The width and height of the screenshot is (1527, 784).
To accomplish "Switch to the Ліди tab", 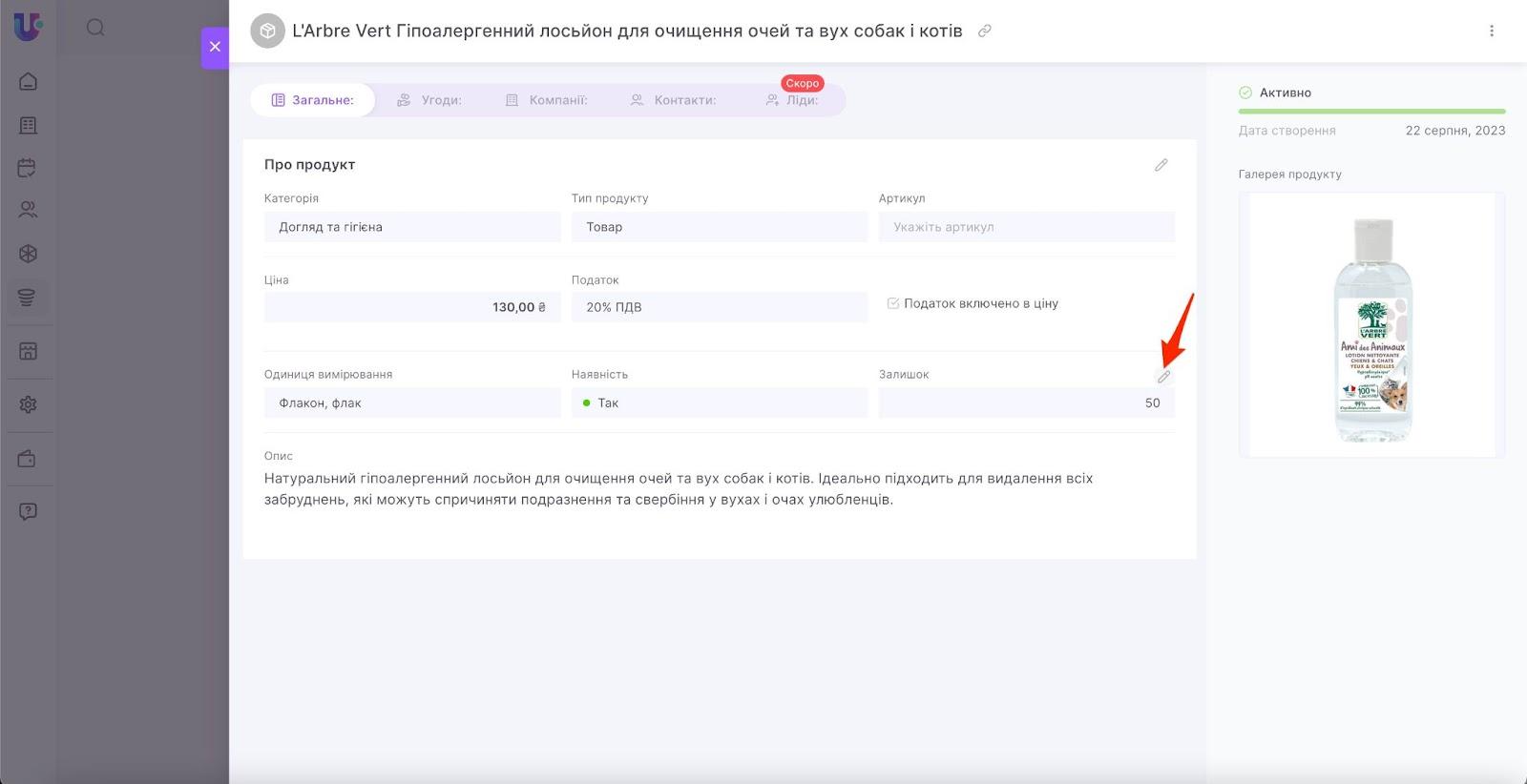I will point(792,100).
